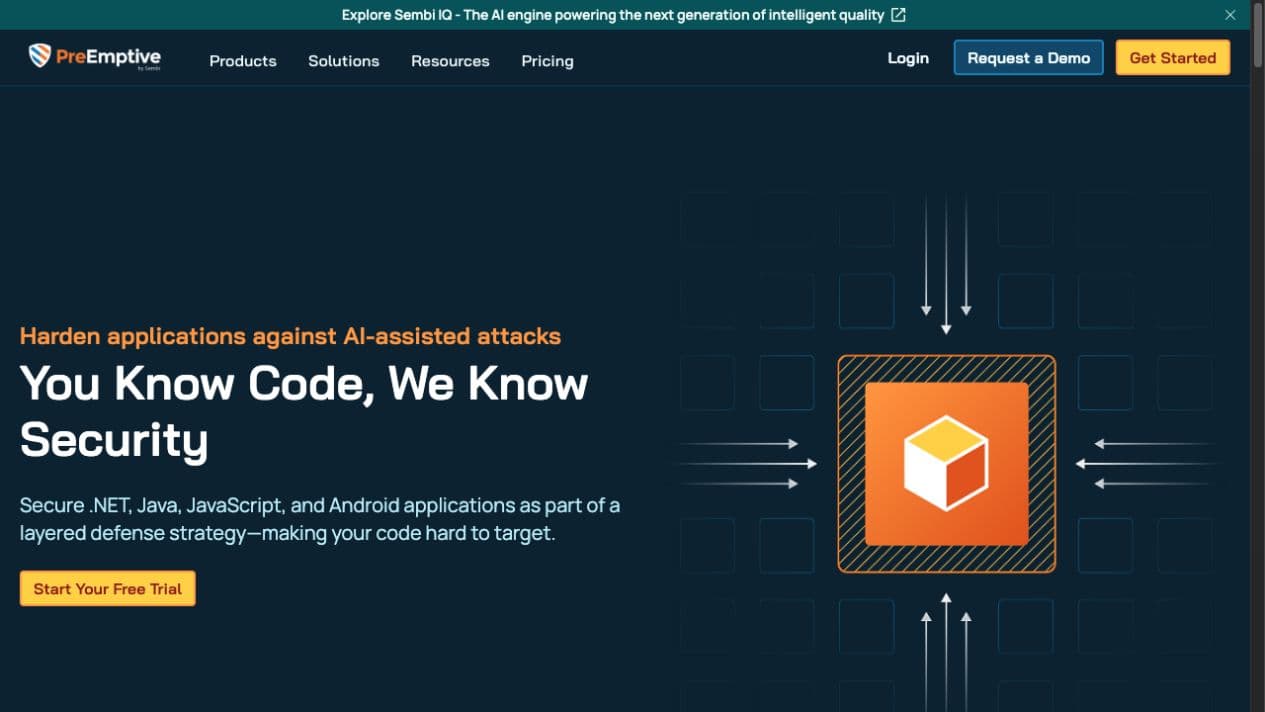Image resolution: width=1265 pixels, height=712 pixels.
Task: Select the "You Know Code, We Know Security" headline
Action: coord(304,411)
